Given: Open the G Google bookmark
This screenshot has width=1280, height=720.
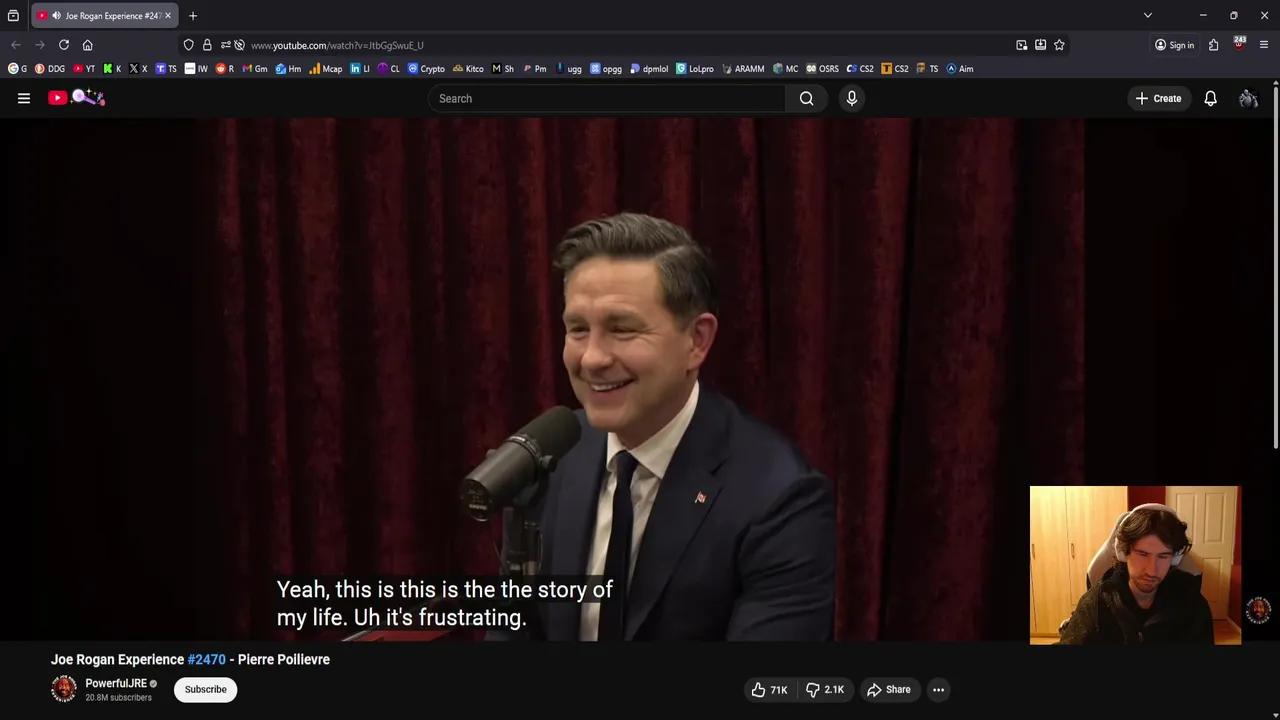Looking at the screenshot, I should click(18, 69).
